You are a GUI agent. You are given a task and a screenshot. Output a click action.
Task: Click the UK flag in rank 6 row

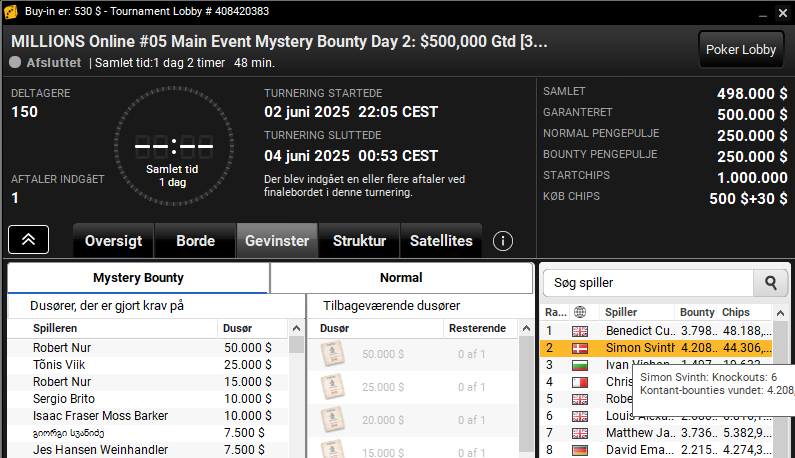click(580, 416)
